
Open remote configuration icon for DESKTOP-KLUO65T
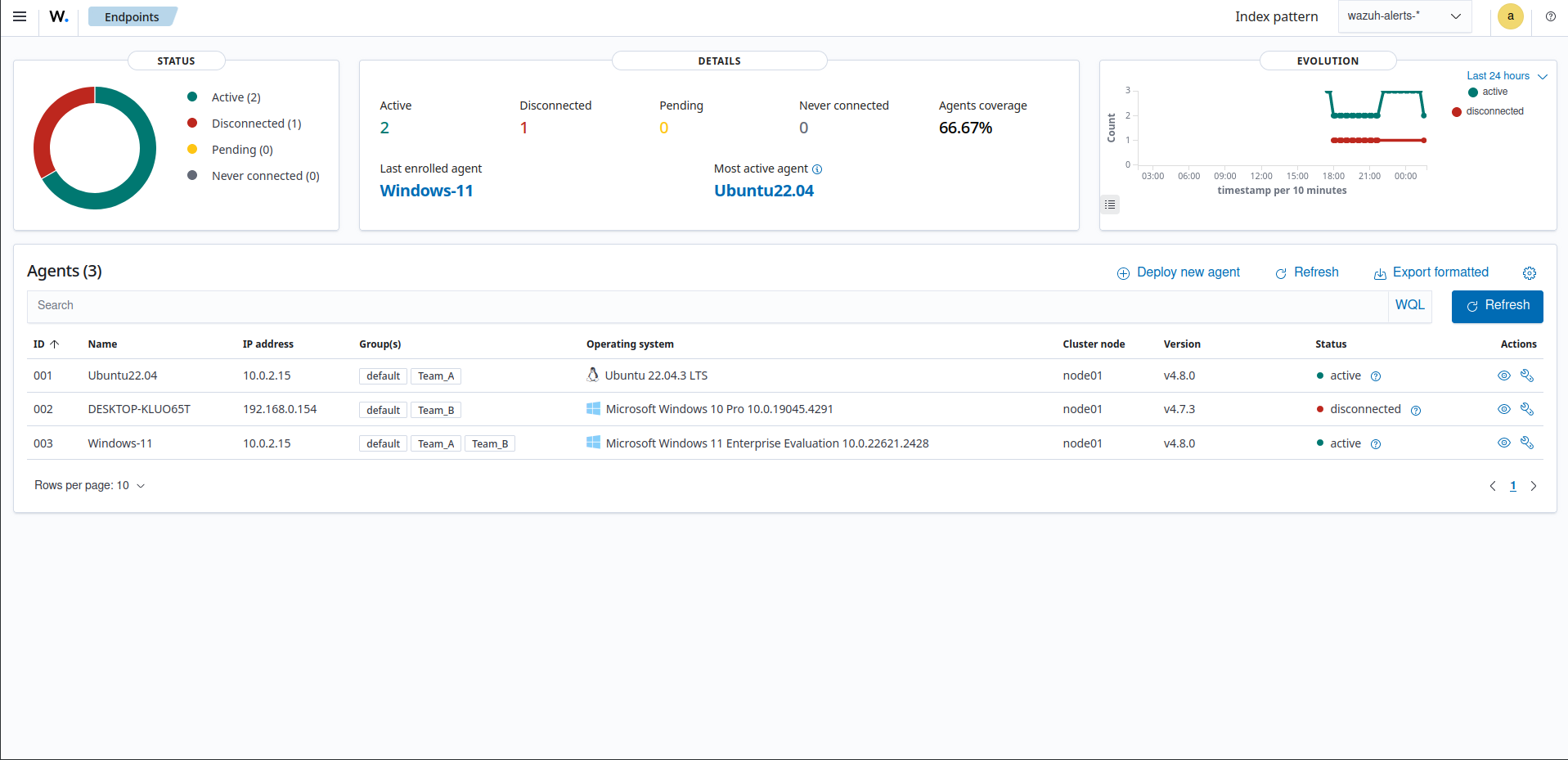[x=1526, y=409]
